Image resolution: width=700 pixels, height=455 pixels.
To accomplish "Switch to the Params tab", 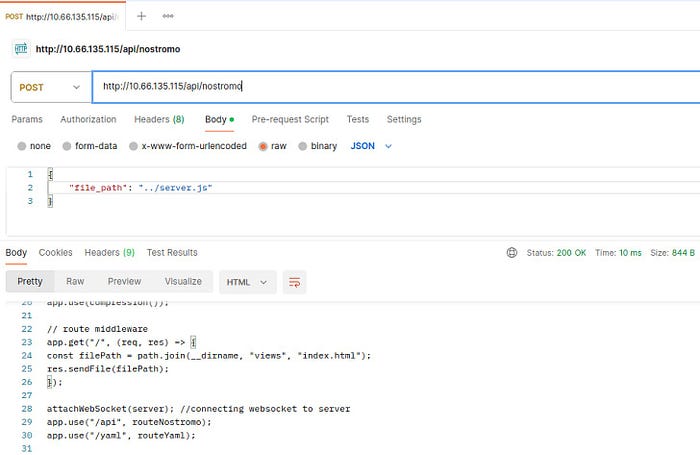I will coord(27,119).
